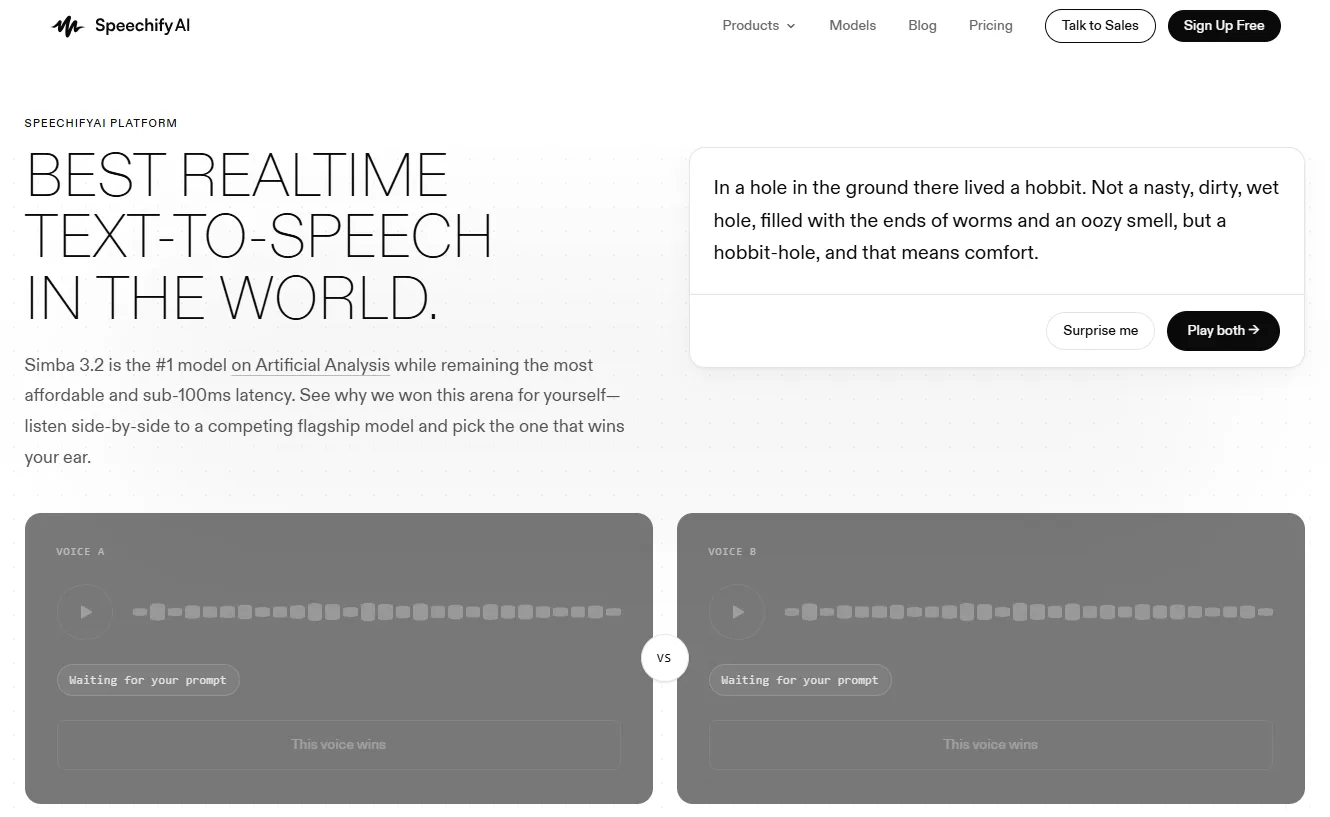Image resolution: width=1330 pixels, height=817 pixels.
Task: Play Voice A sample
Action: (x=85, y=612)
